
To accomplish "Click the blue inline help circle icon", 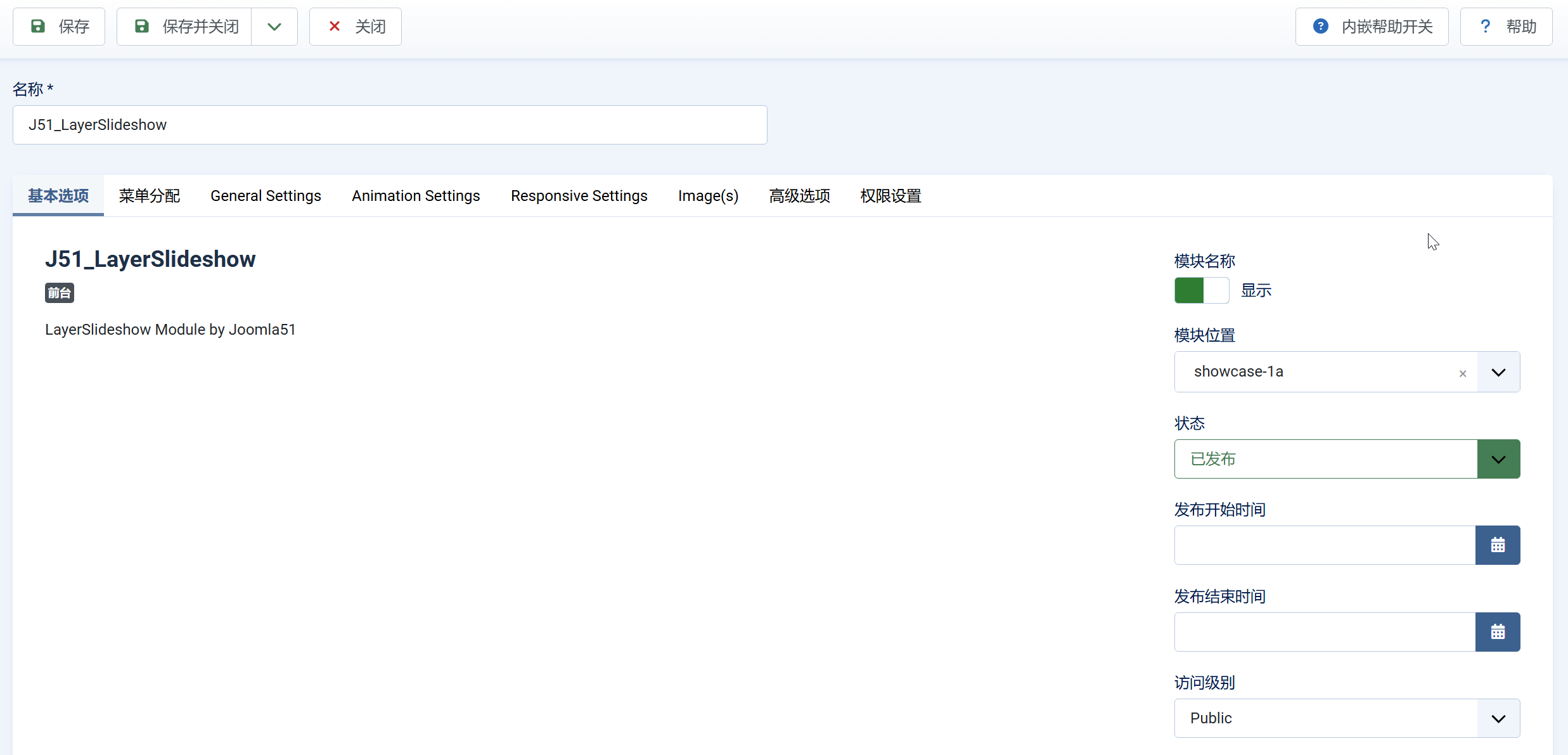I will pos(1321,27).
